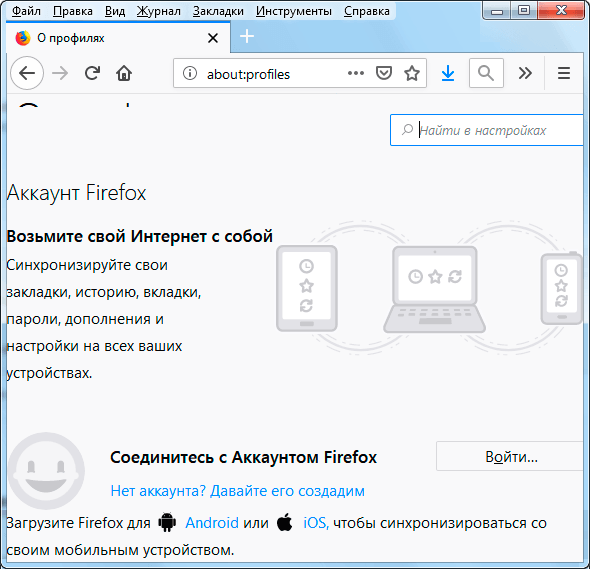590x569 pixels.
Task: Open the Закладки menu
Action: pos(218,11)
